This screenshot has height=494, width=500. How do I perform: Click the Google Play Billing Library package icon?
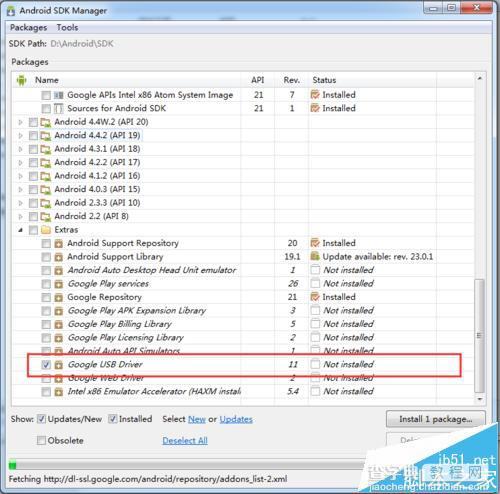(58, 324)
